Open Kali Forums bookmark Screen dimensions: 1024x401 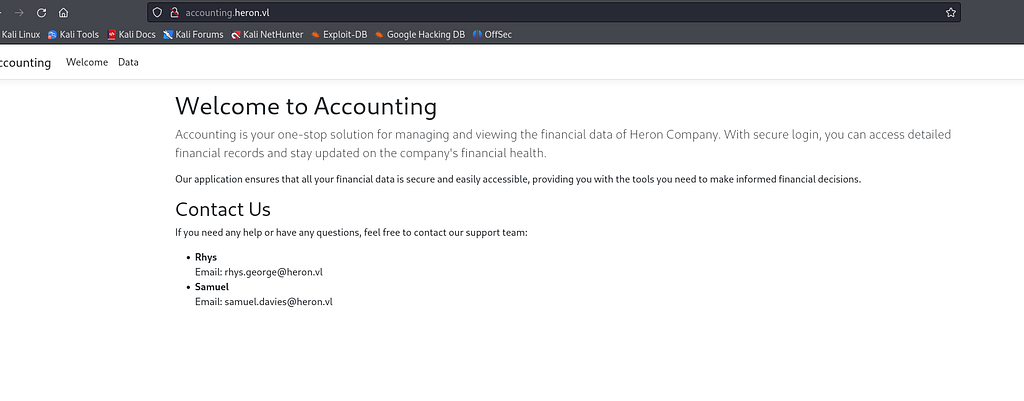coord(193,35)
